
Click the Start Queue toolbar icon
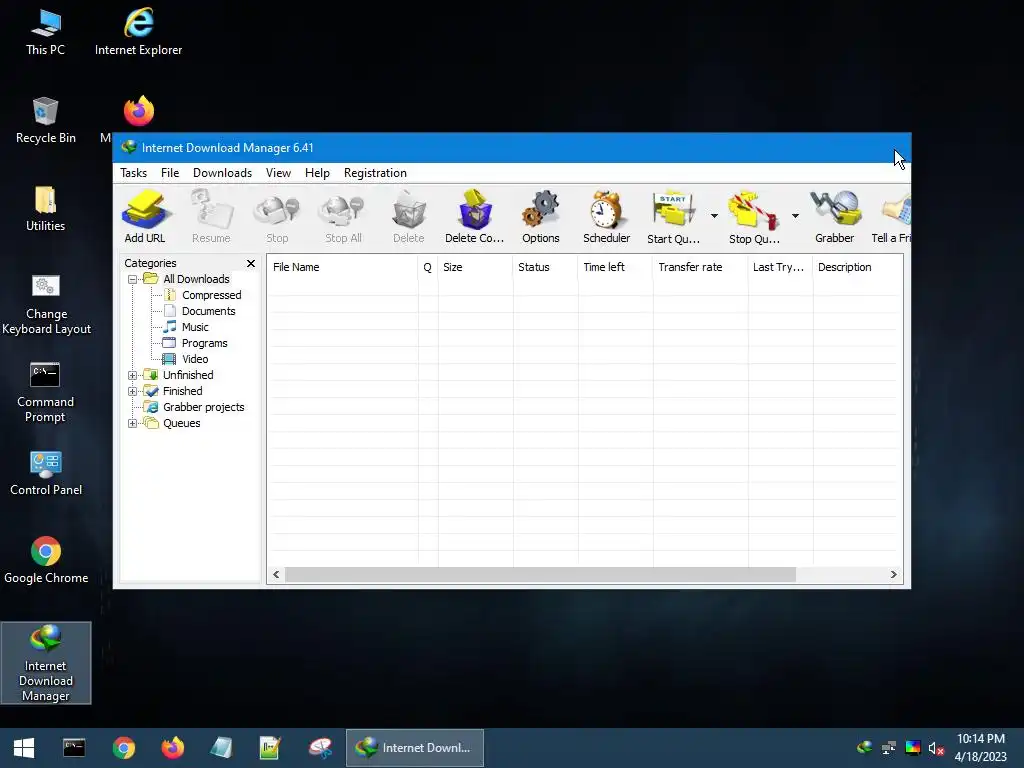tap(673, 216)
